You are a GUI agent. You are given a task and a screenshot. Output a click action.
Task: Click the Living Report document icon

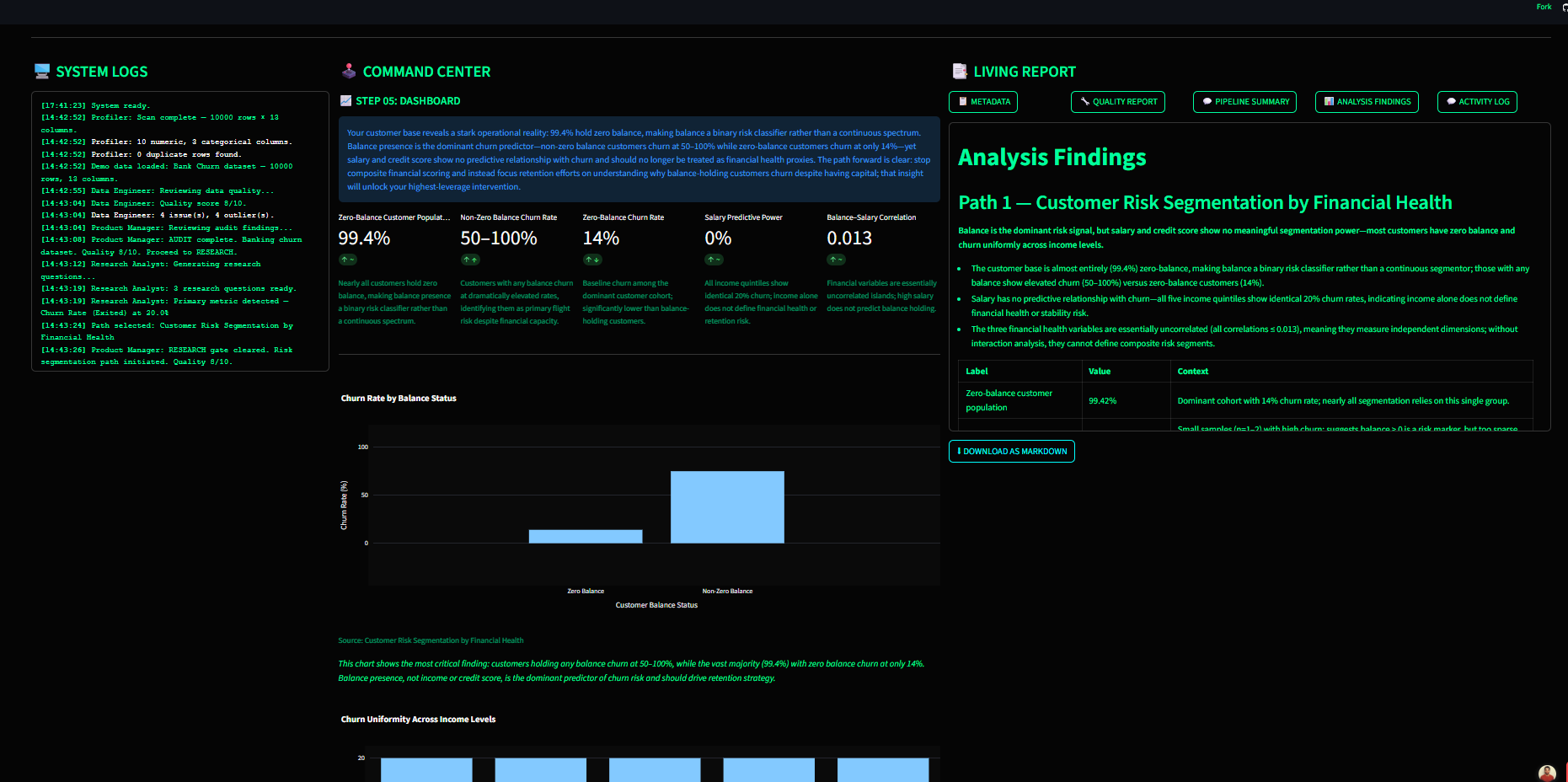960,72
